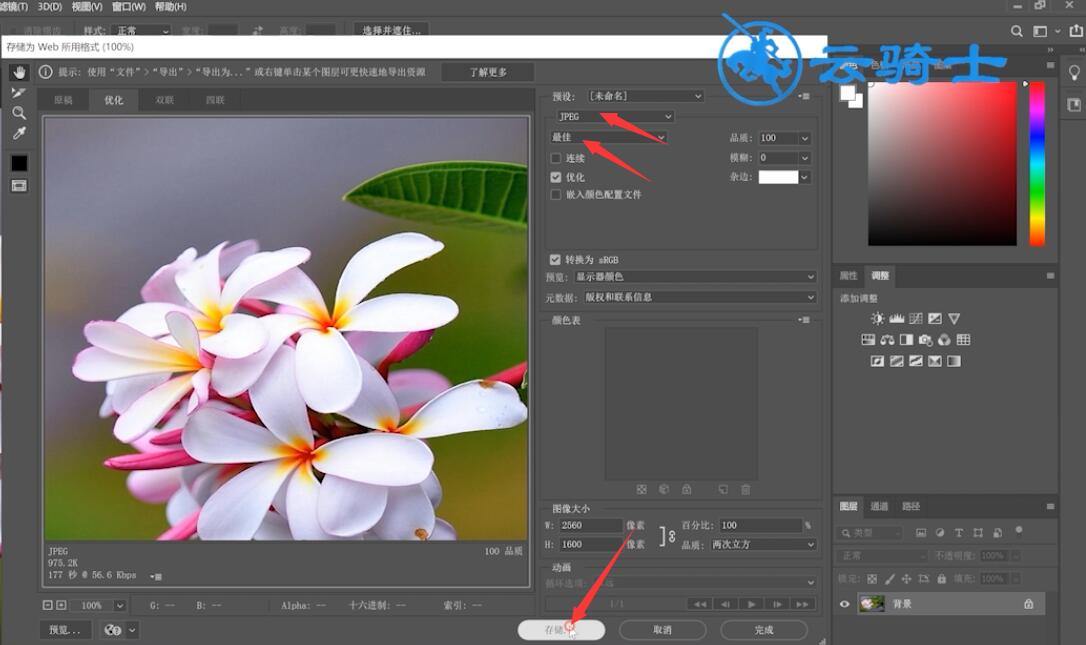Toggle slices visibility icon
Screen dimensions: 1086x645
[x=19, y=186]
